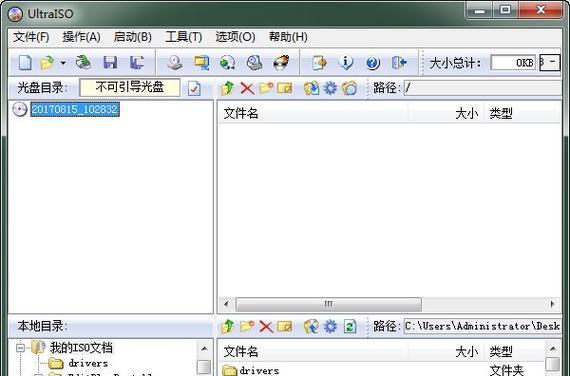Rename item in local directory toolbar
570x376 pixels.
point(285,327)
